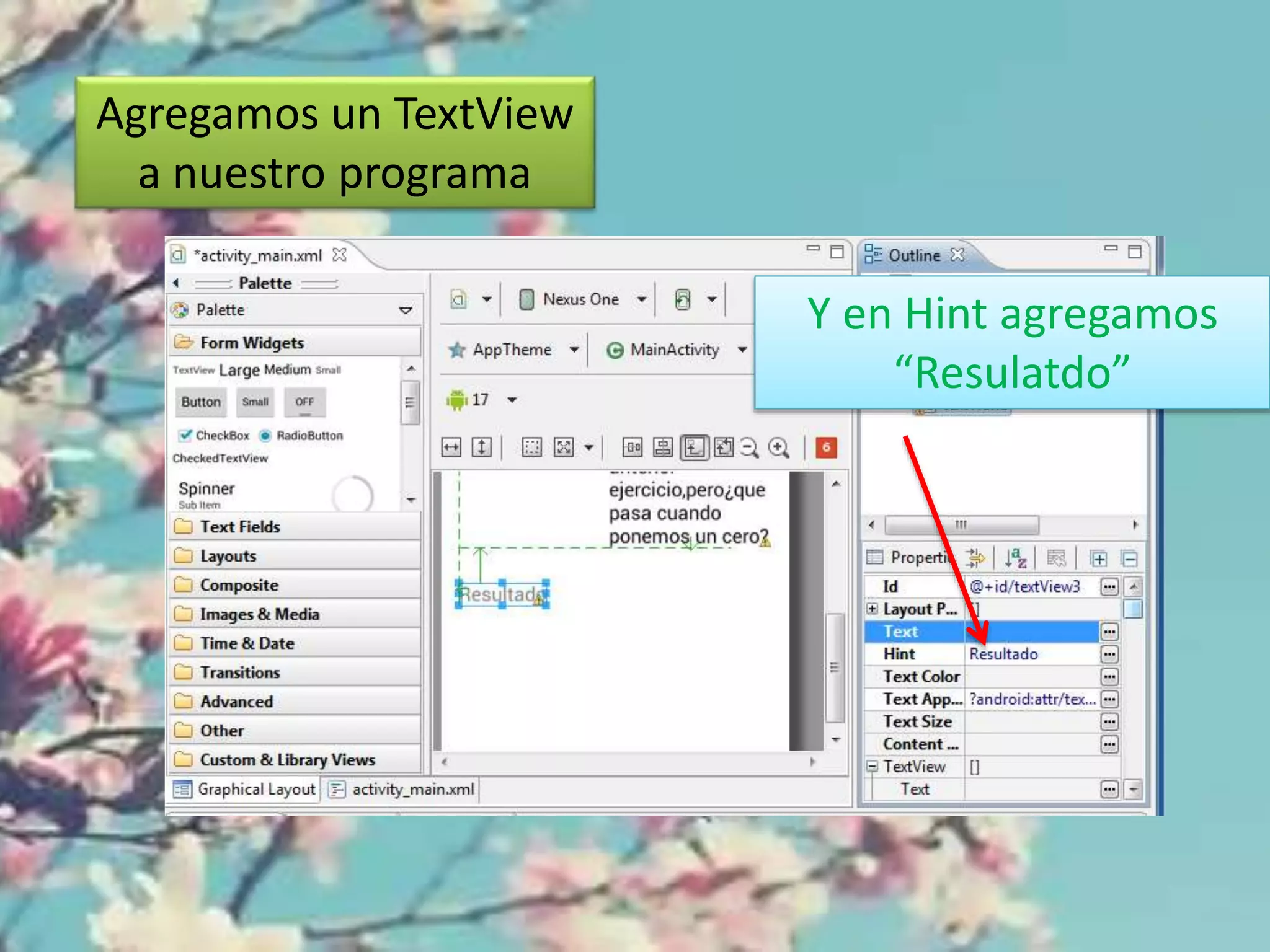Open the Nexus One device dropdown

tap(642, 299)
